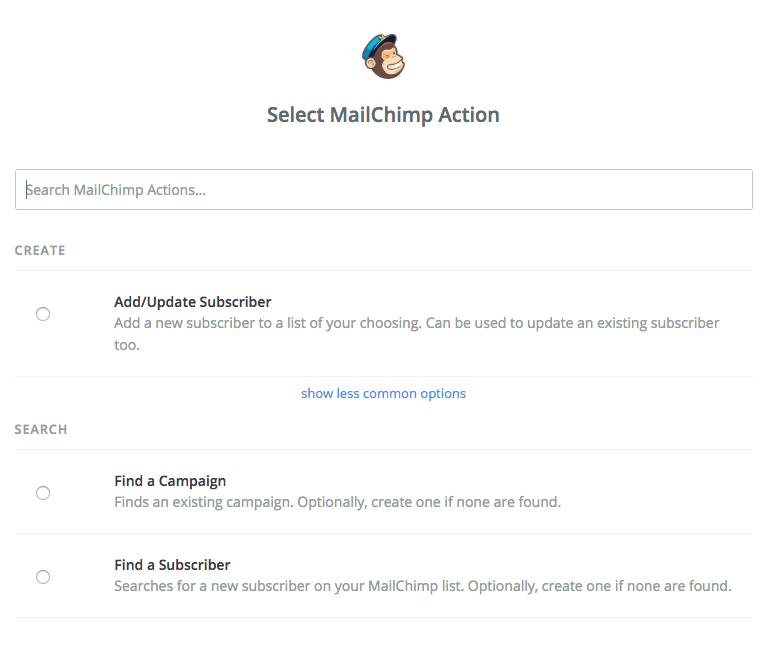Select the Add/Update Subscriber radio button
Image resolution: width=771 pixels, height=647 pixels.
click(x=43, y=314)
